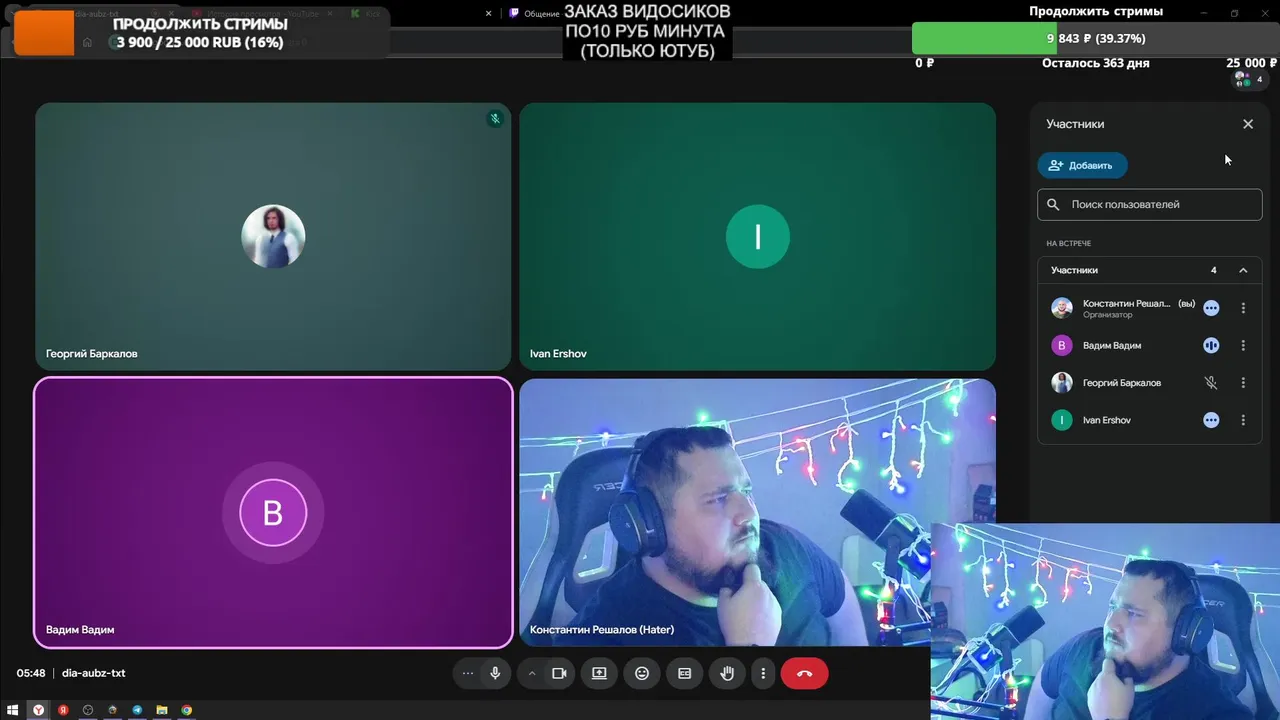Open more actions for Георгий Баркалов

click(x=1243, y=383)
